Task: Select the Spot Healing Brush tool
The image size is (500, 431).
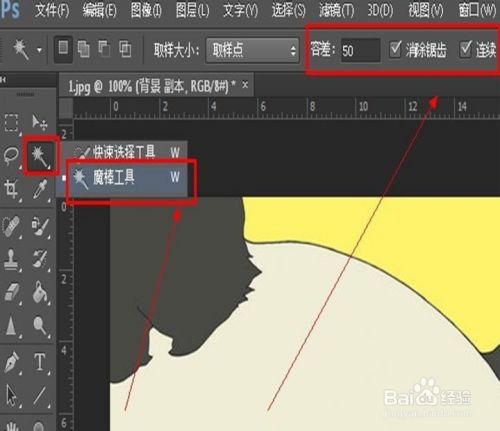Action: (x=11, y=226)
